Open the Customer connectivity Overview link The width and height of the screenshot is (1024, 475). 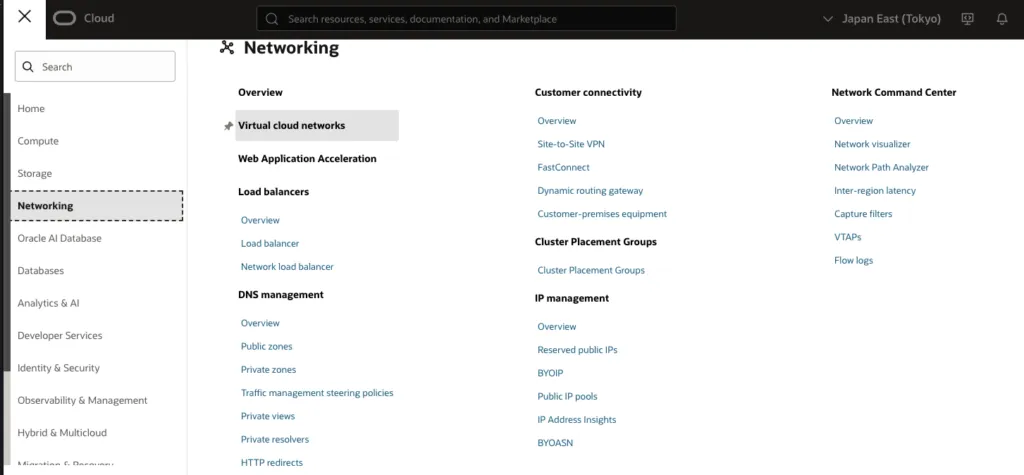pyautogui.click(x=557, y=121)
